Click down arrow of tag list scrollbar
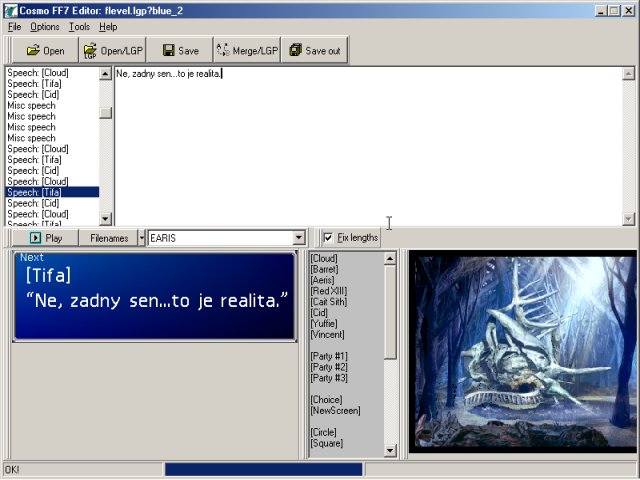Screen dimensions: 640x480 tap(390, 450)
